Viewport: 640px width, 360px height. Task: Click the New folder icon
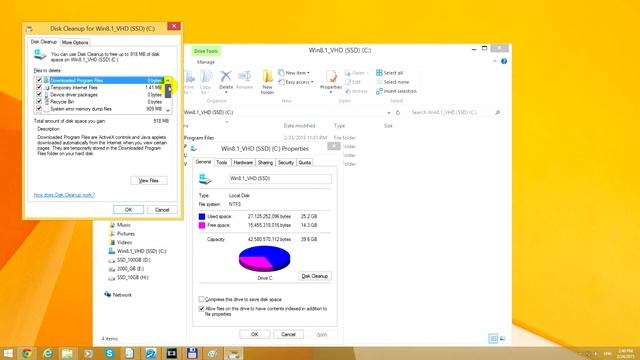click(267, 77)
